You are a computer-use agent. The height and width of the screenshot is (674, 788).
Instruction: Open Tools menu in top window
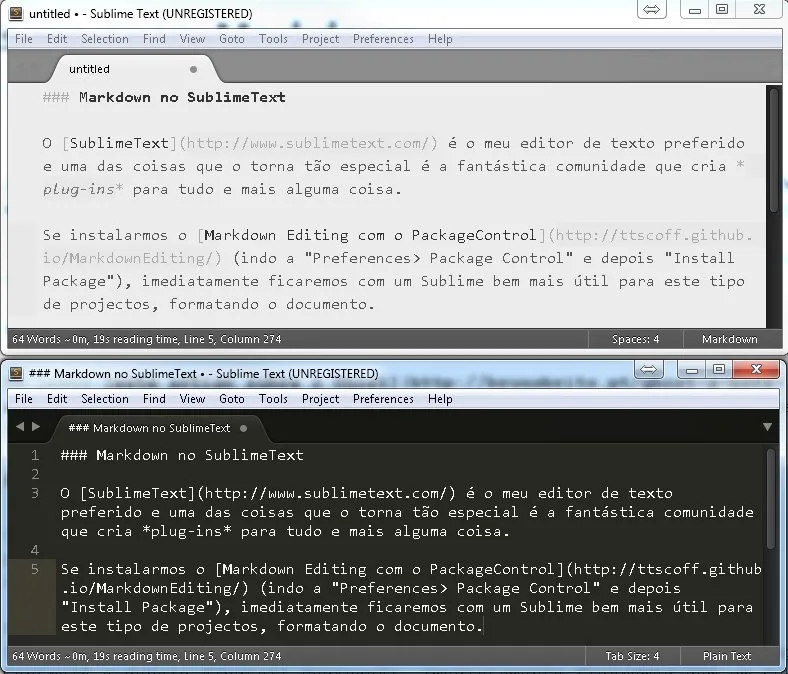pos(273,39)
